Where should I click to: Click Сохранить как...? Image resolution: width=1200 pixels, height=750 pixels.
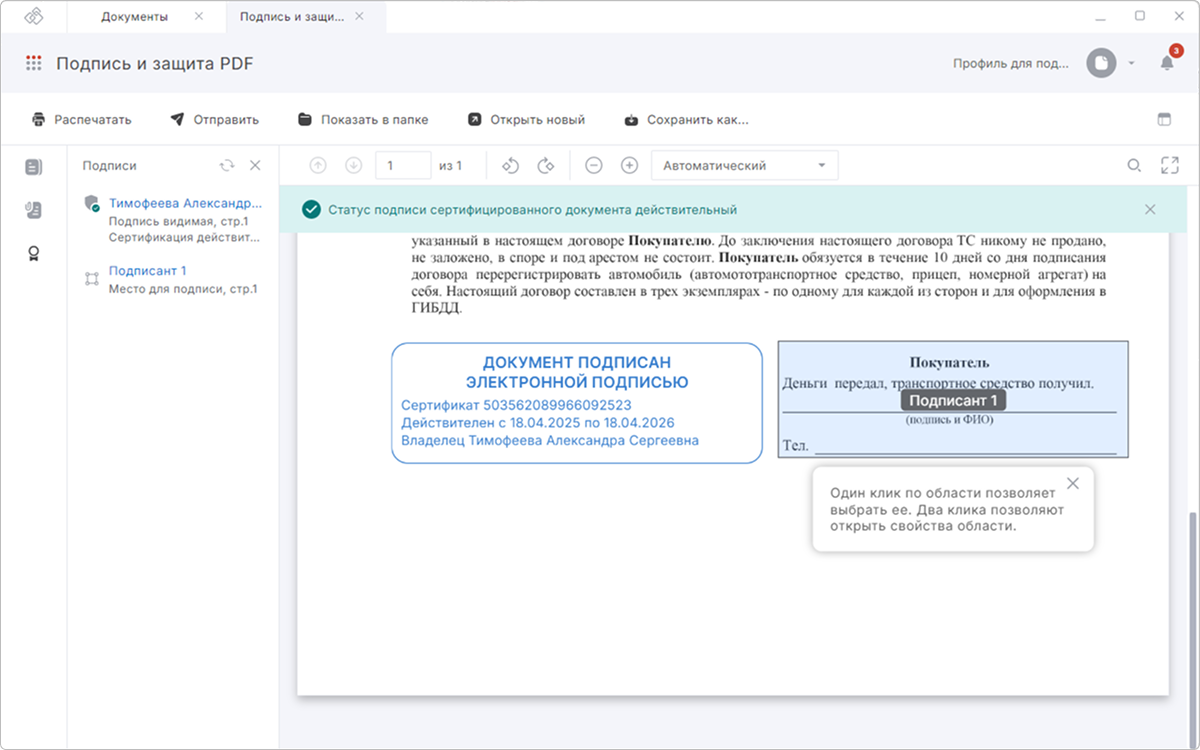686,120
